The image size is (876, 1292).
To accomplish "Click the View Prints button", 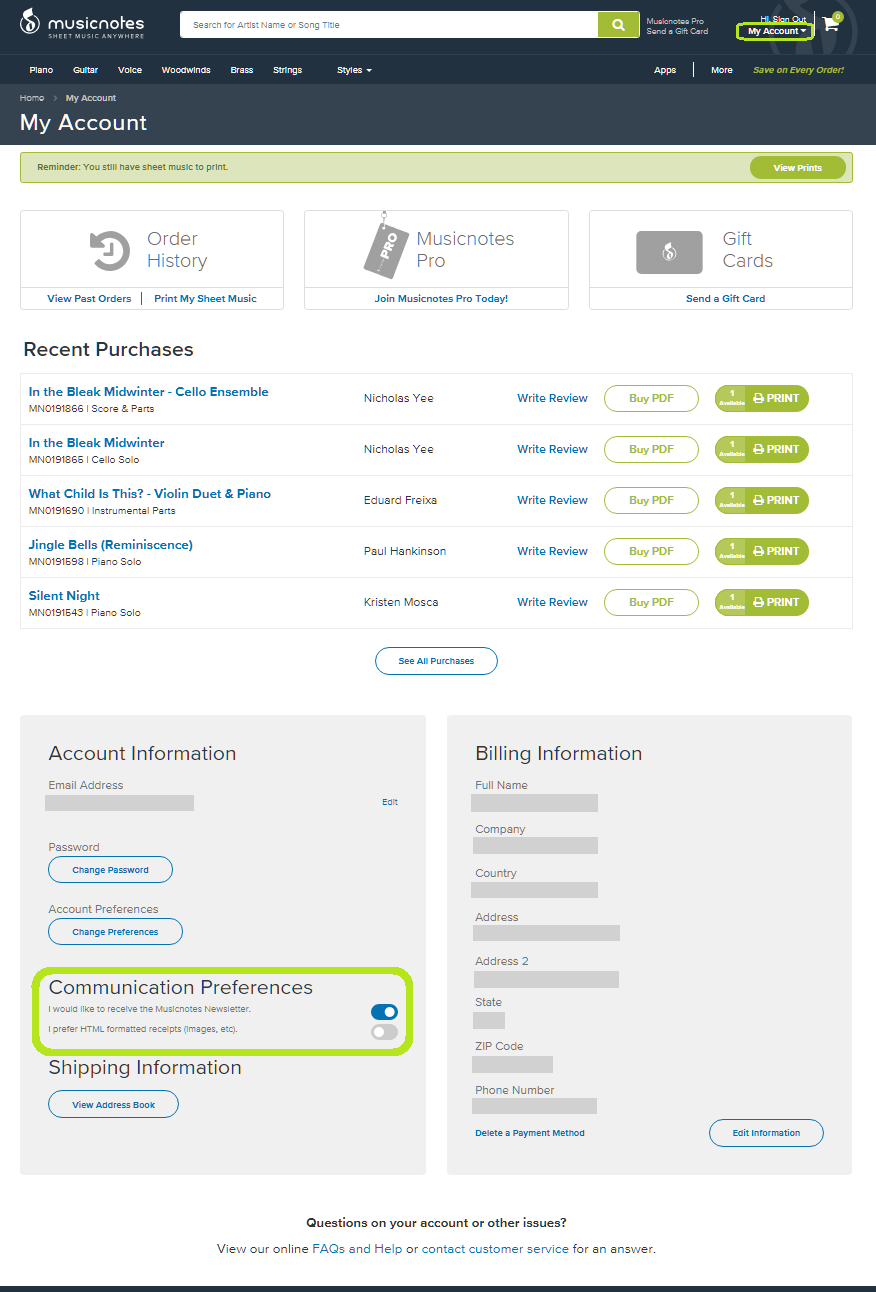I will tap(797, 167).
